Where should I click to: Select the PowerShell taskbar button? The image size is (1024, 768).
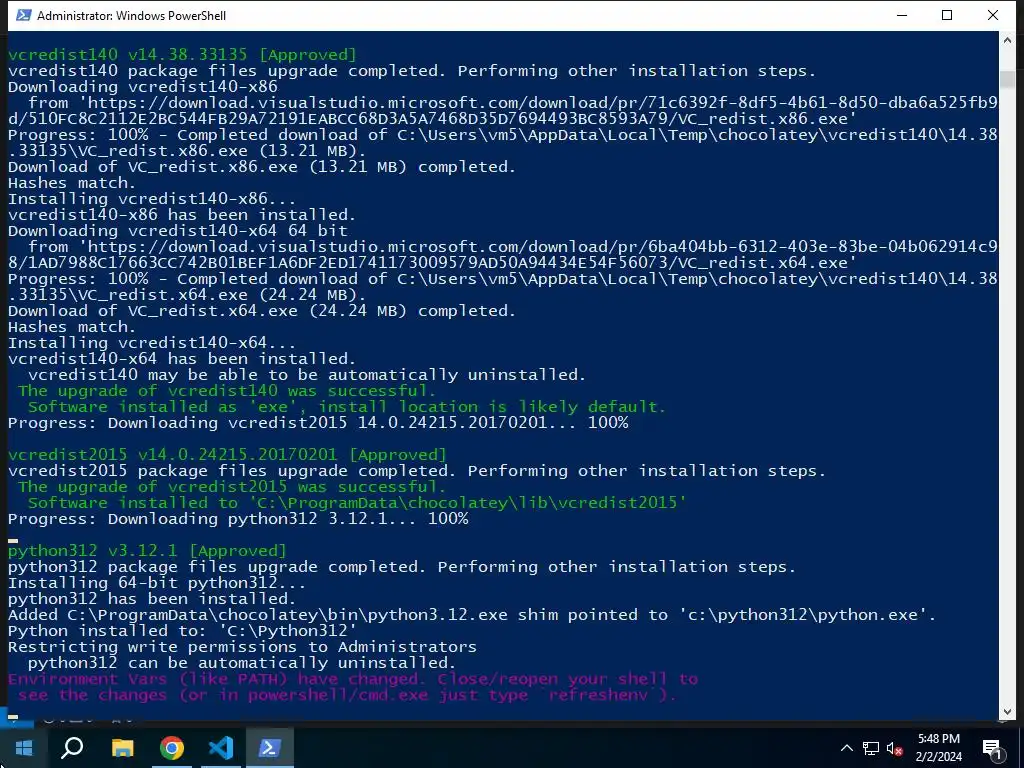(x=270, y=748)
